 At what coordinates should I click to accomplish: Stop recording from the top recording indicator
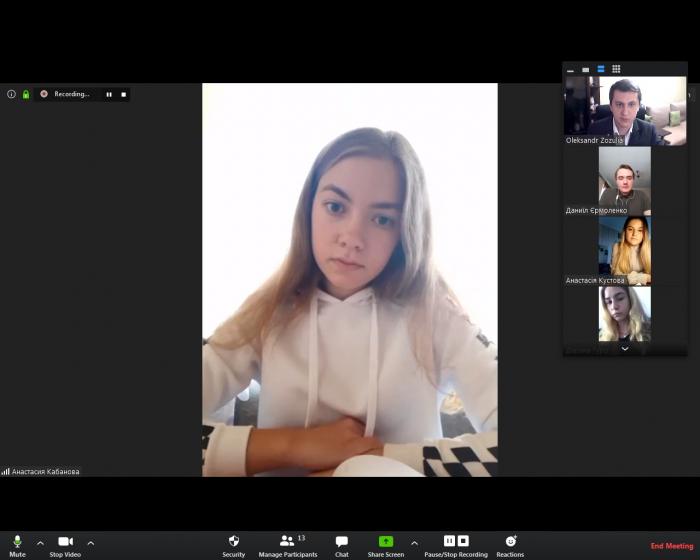point(124,94)
